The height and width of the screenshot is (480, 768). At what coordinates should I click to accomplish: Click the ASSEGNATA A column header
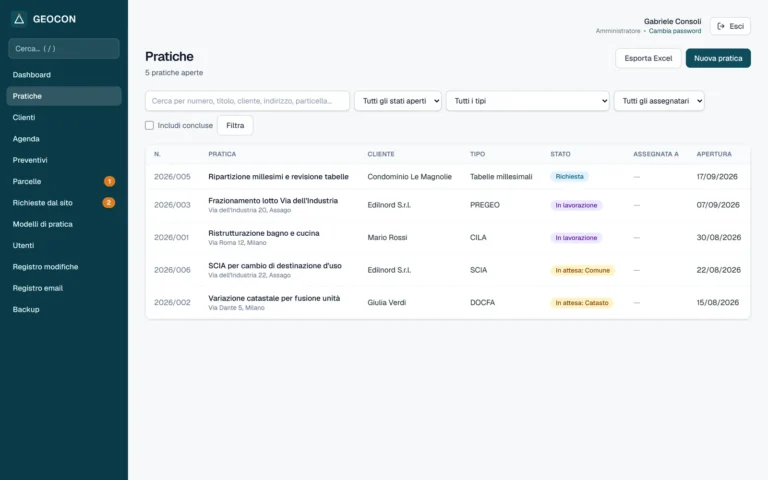pos(656,154)
